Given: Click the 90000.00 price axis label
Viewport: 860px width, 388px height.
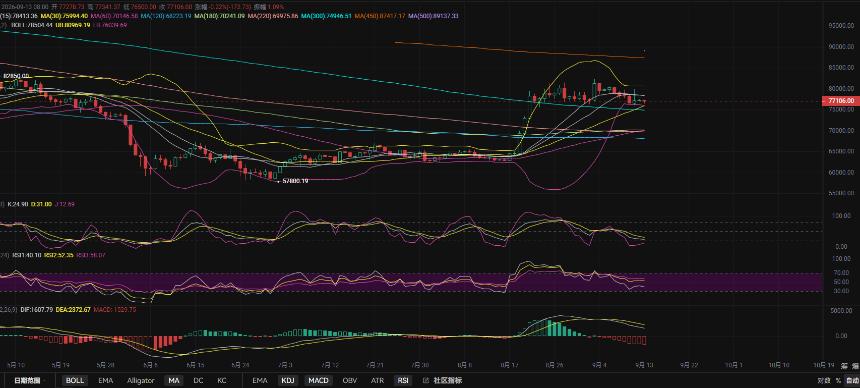Looking at the screenshot, I should click(x=842, y=47).
